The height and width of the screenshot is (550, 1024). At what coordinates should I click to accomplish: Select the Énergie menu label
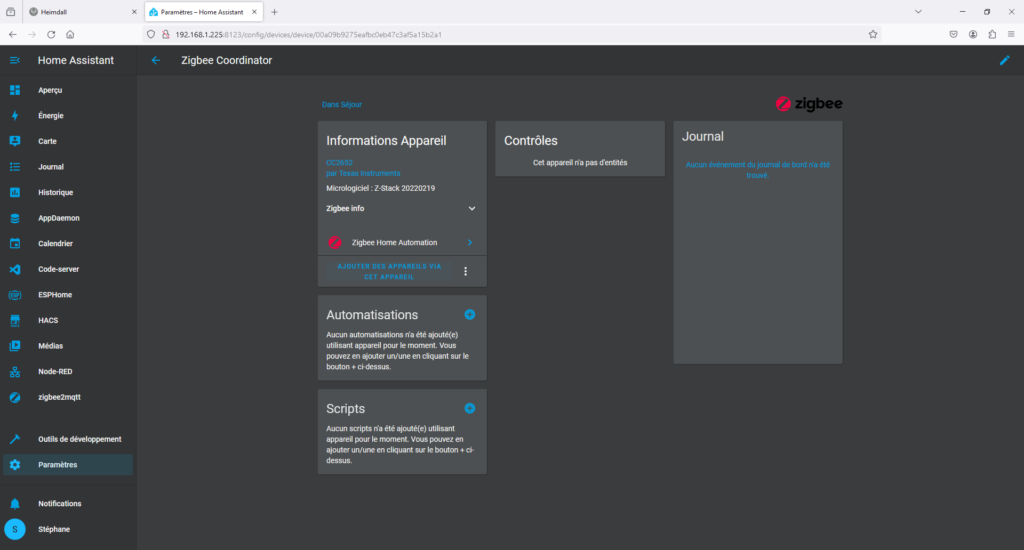click(51, 116)
